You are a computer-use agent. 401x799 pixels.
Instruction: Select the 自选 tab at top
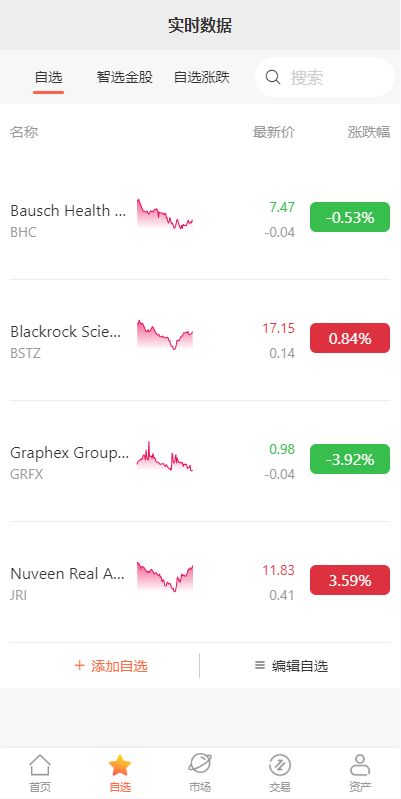click(48, 77)
